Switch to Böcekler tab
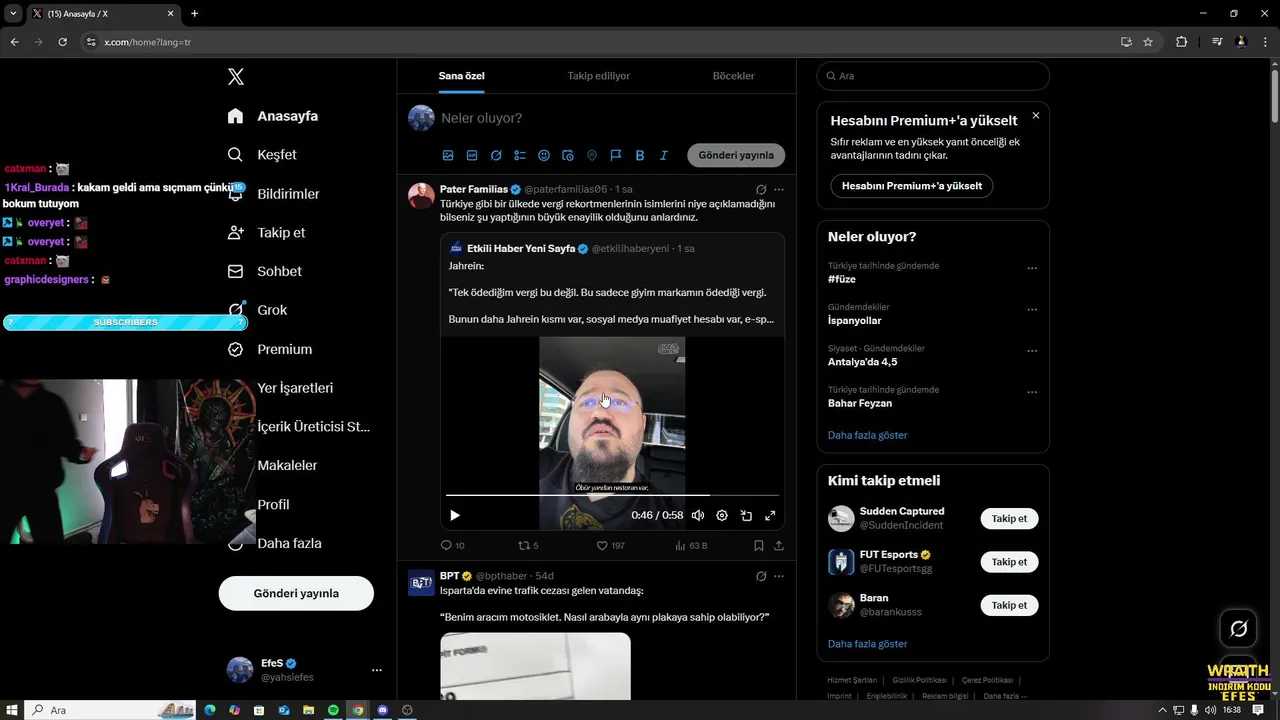 733,76
